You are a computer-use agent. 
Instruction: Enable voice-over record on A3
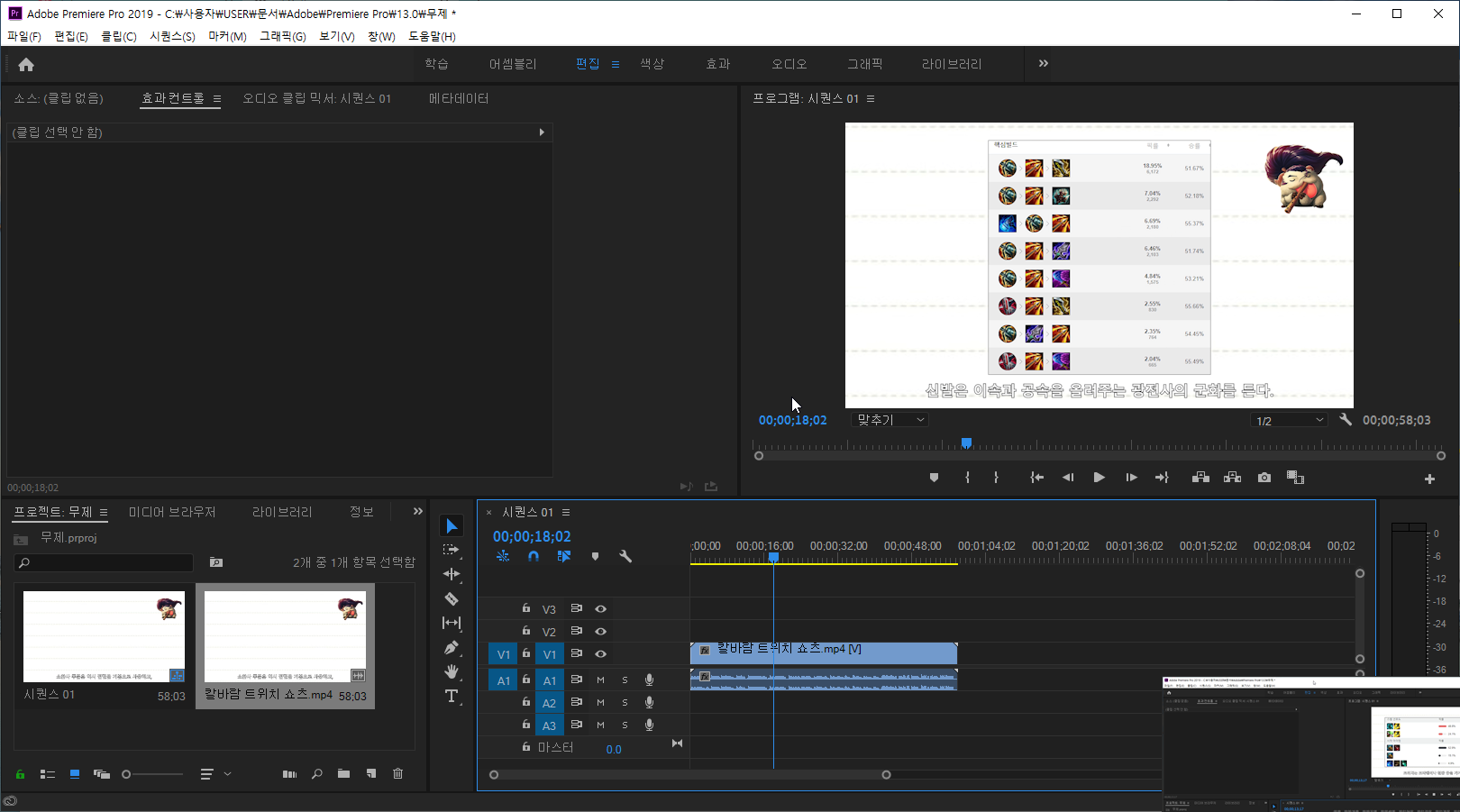[x=649, y=725]
